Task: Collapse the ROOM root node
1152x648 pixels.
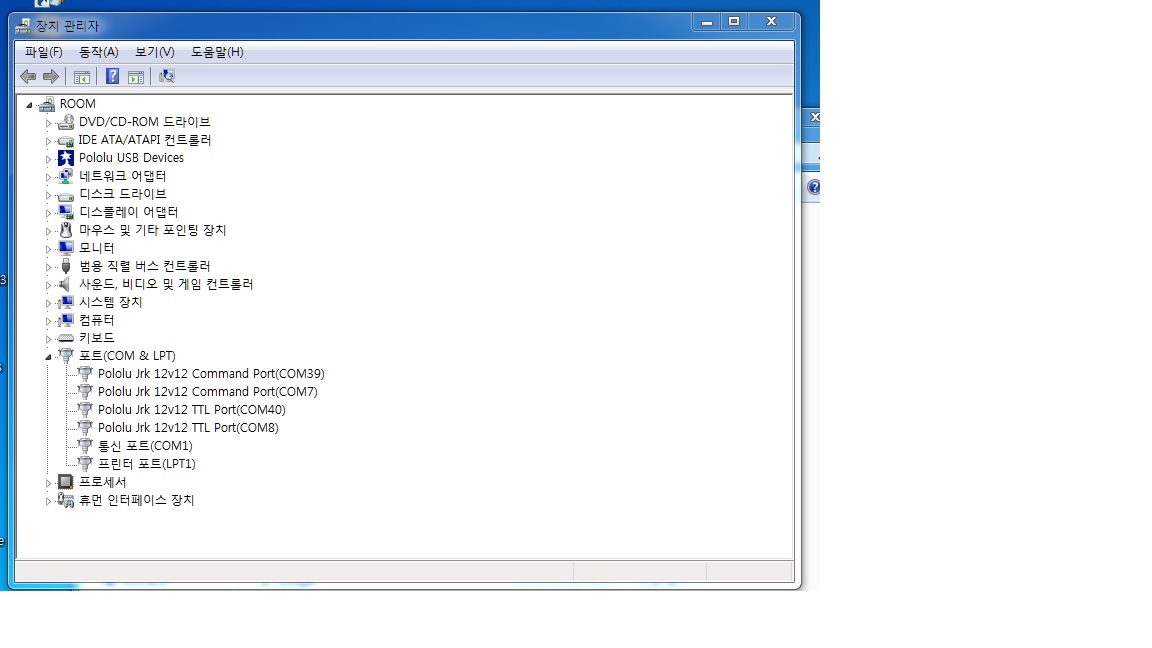Action: (x=29, y=105)
